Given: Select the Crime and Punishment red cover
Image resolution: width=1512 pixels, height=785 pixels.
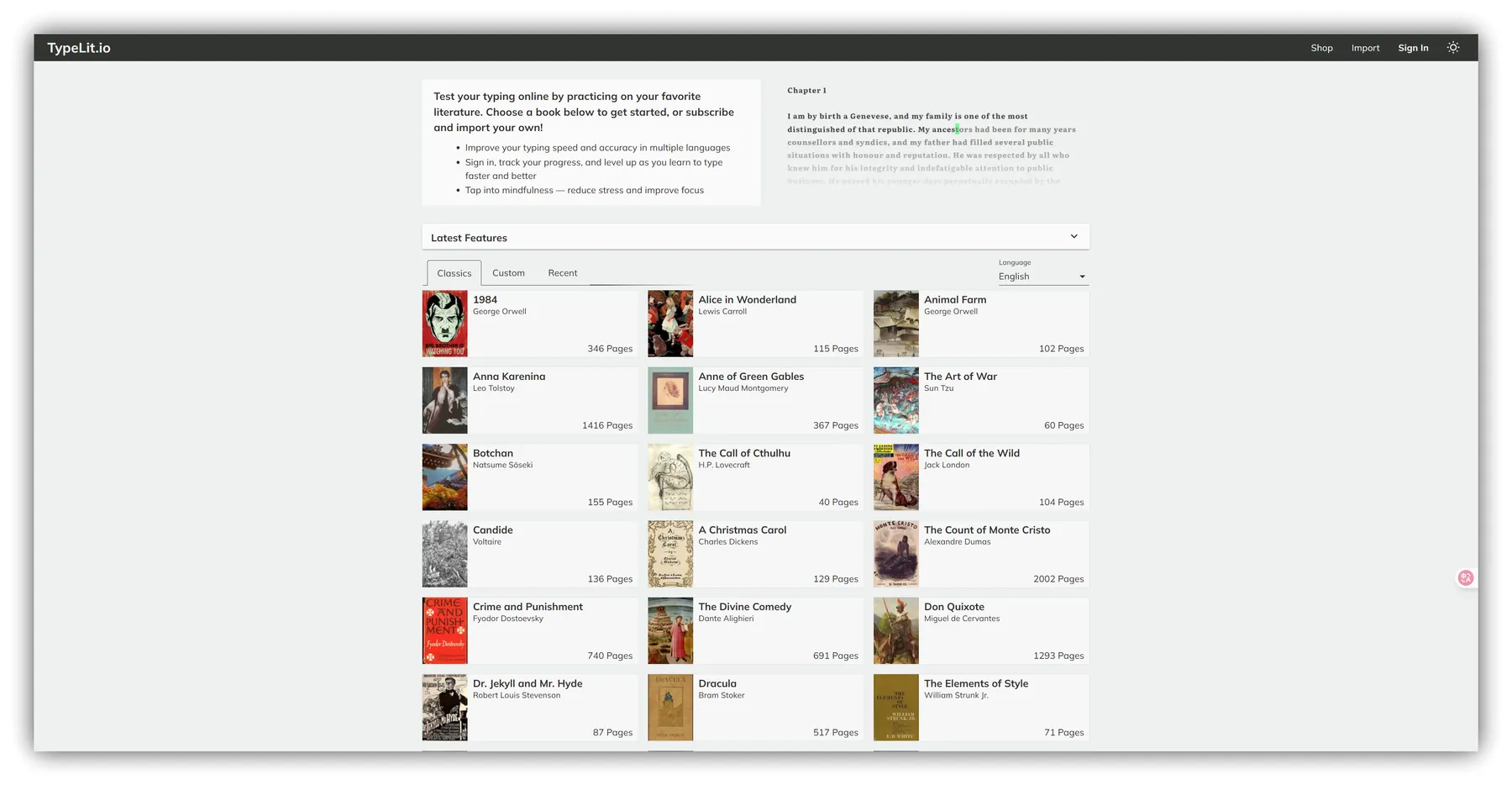Looking at the screenshot, I should 444,630.
